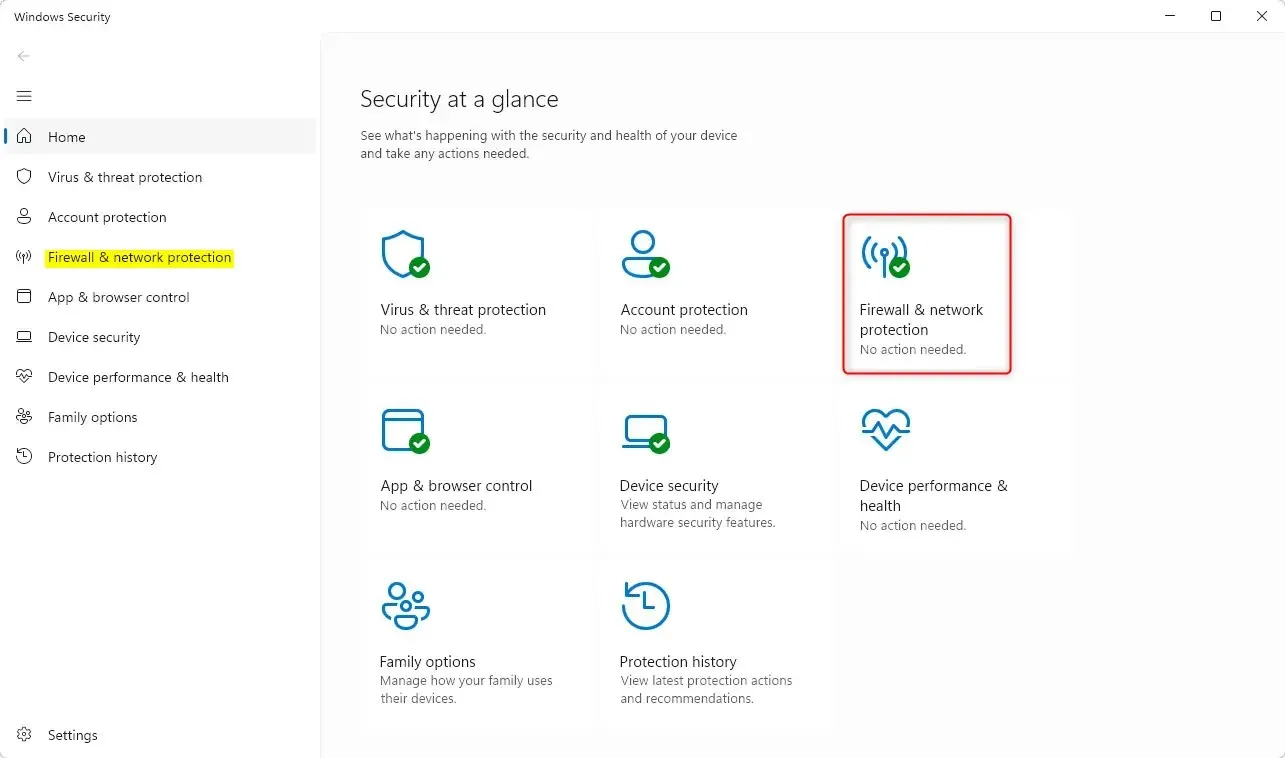Click "View latest protection actions and recommendations."
1285x758 pixels.
pos(706,690)
